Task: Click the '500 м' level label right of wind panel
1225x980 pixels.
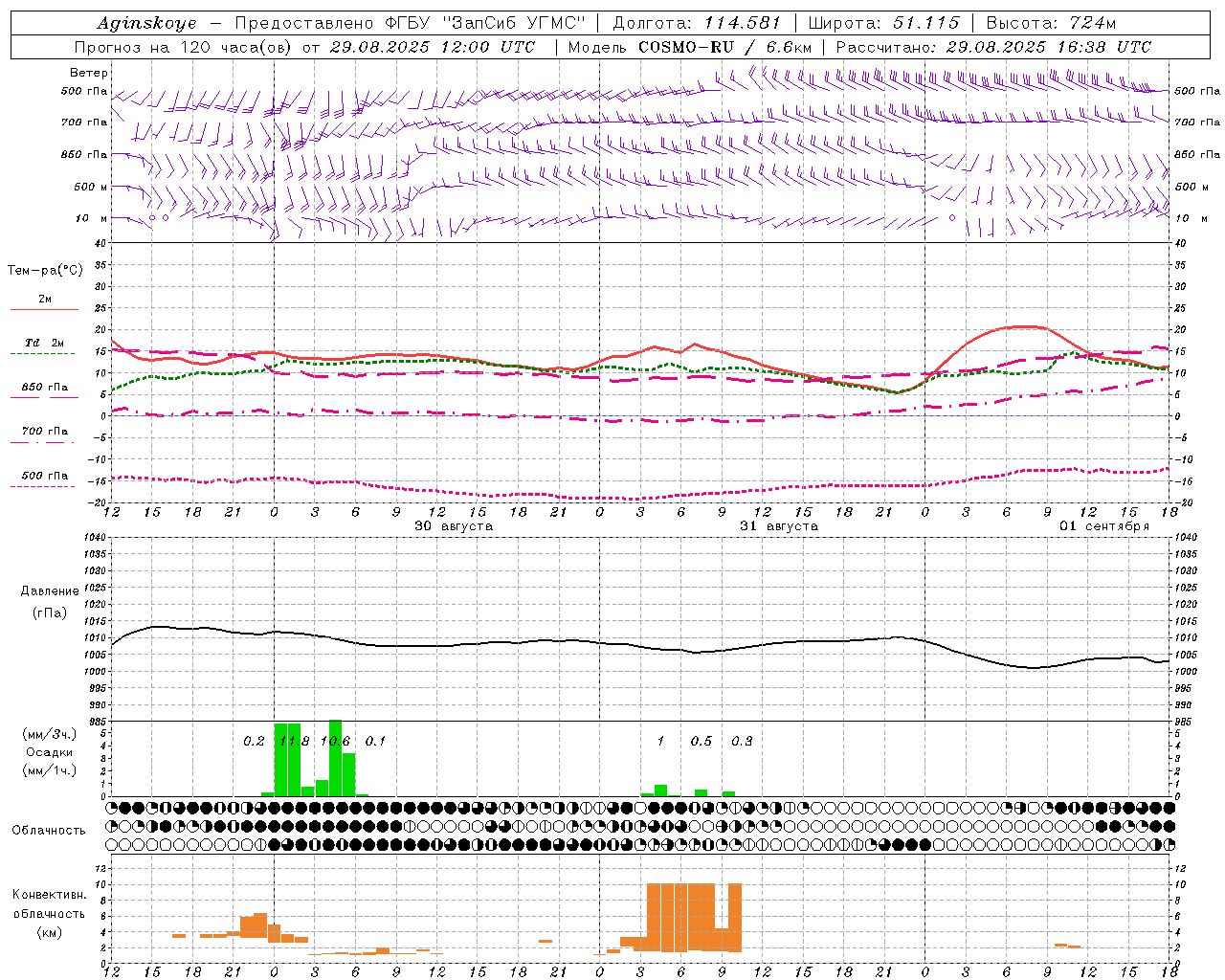Action: (1192, 187)
